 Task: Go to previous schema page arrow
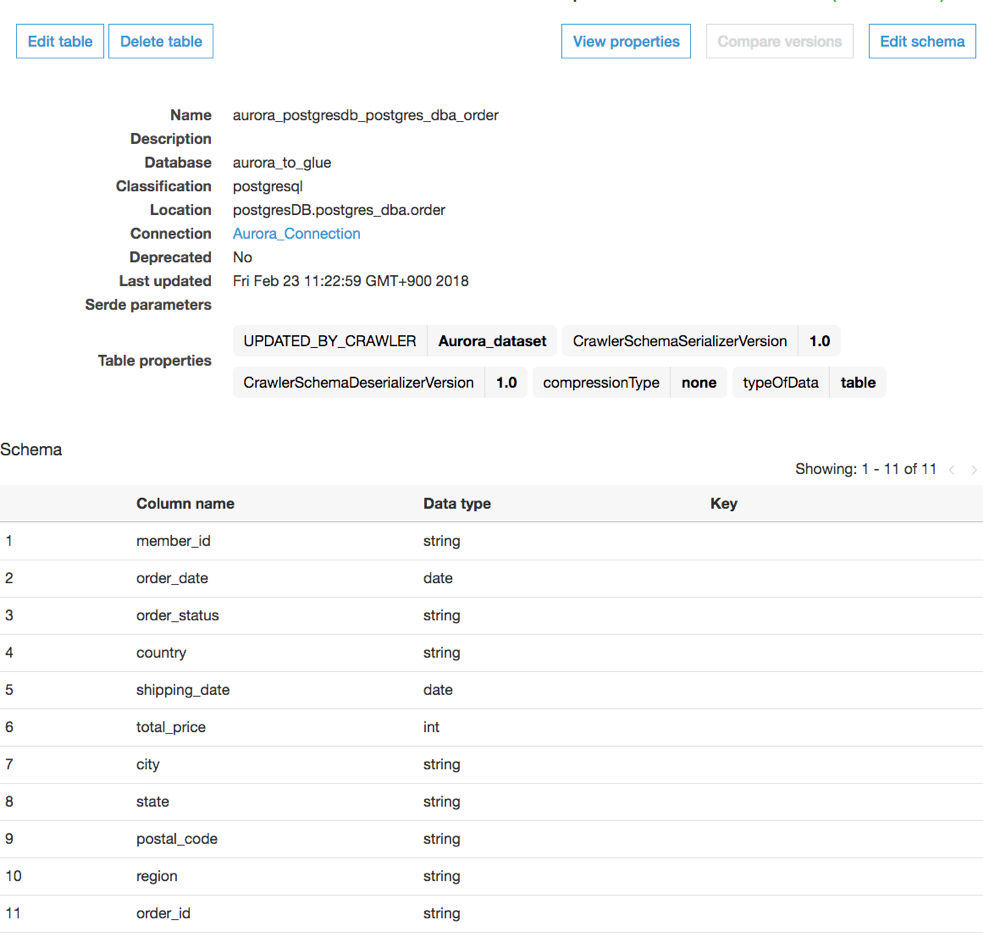coord(952,470)
